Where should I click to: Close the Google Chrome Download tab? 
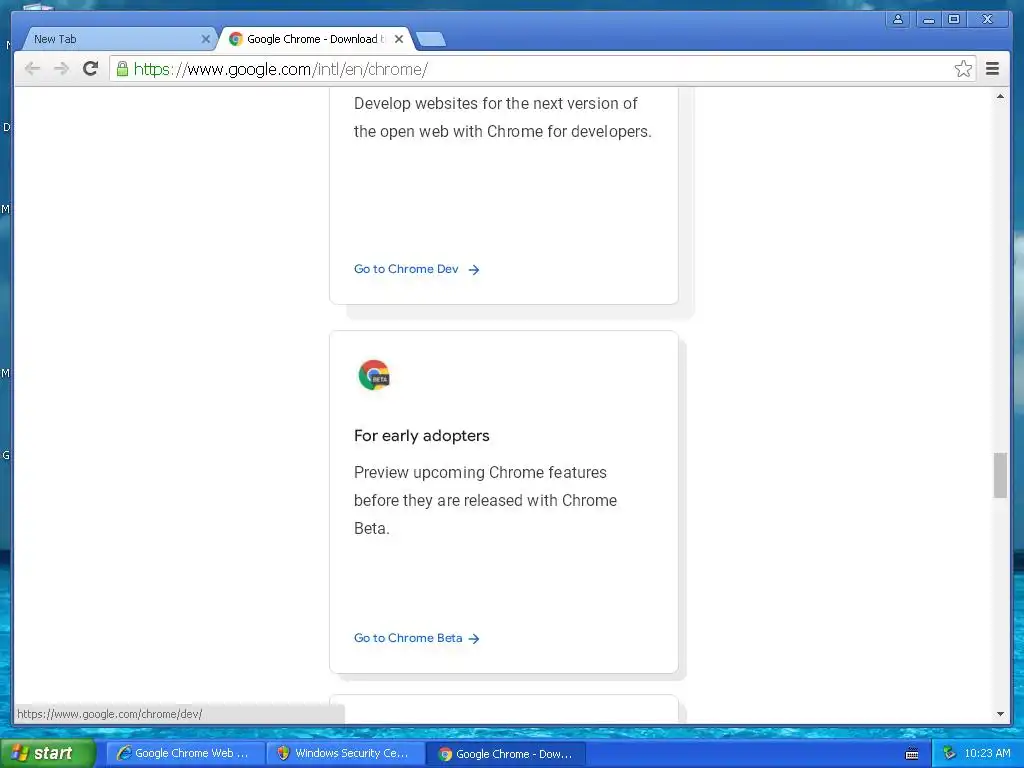pyautogui.click(x=399, y=39)
